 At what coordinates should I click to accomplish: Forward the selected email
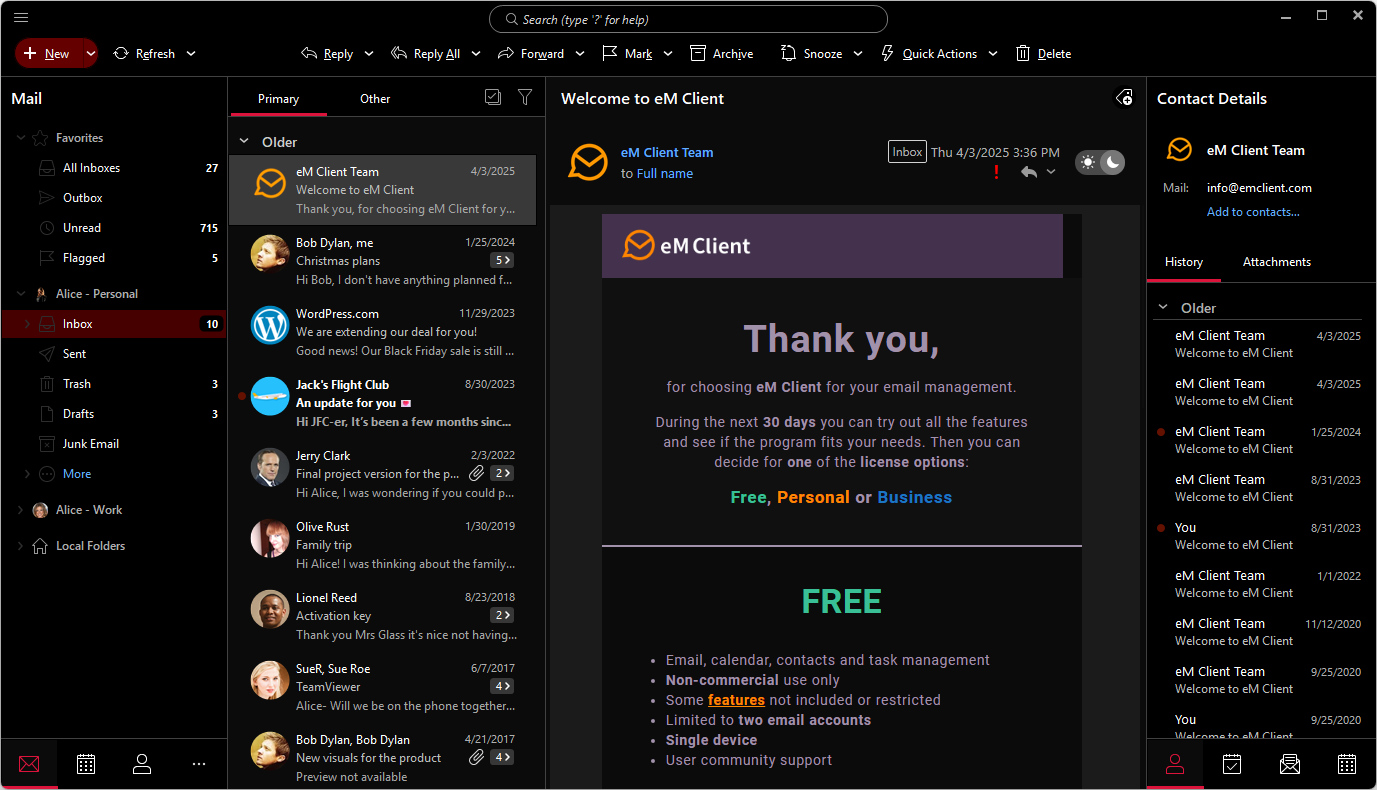[x=531, y=54]
